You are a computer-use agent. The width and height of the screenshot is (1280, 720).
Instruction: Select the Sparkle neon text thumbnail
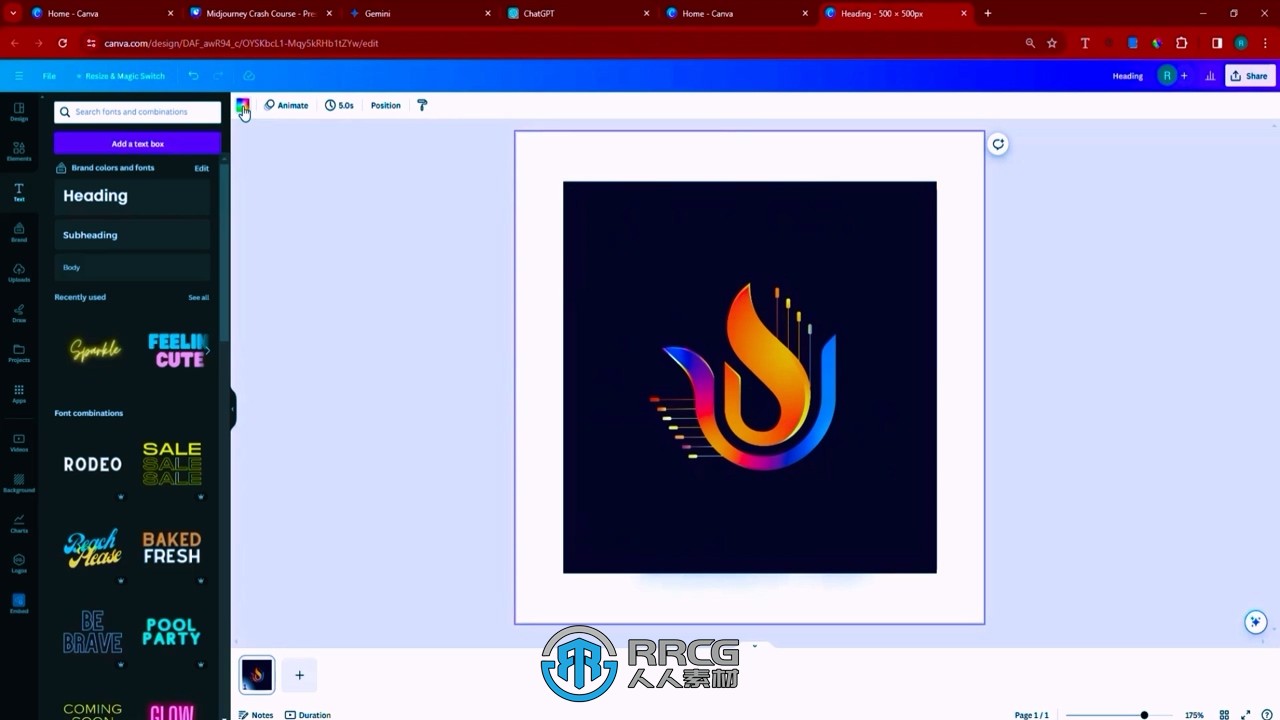pyautogui.click(x=94, y=350)
